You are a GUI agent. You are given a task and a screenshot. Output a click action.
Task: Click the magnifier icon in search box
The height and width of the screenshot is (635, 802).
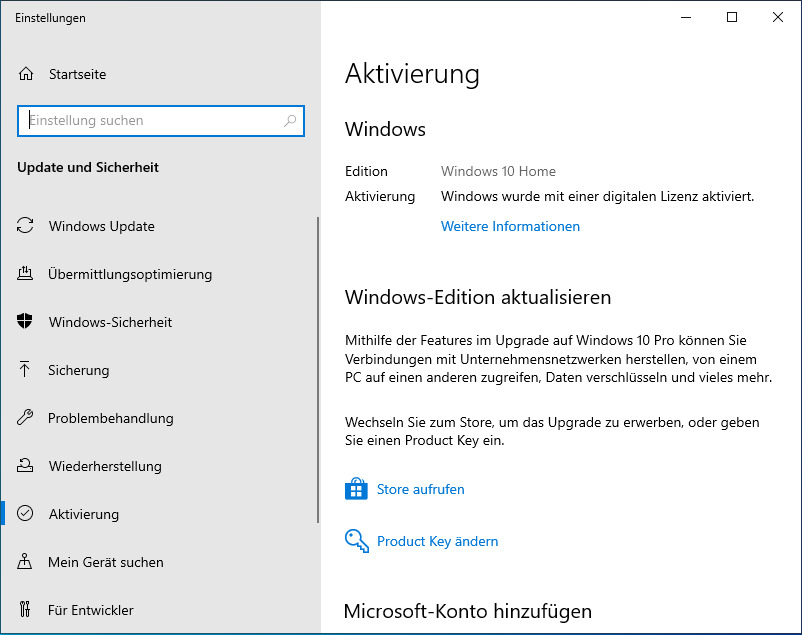290,121
